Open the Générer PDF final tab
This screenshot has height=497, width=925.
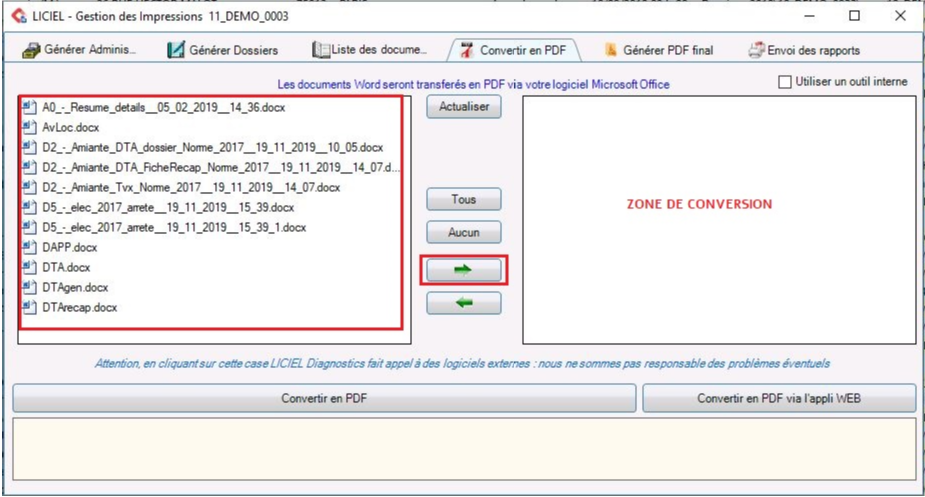(x=658, y=50)
